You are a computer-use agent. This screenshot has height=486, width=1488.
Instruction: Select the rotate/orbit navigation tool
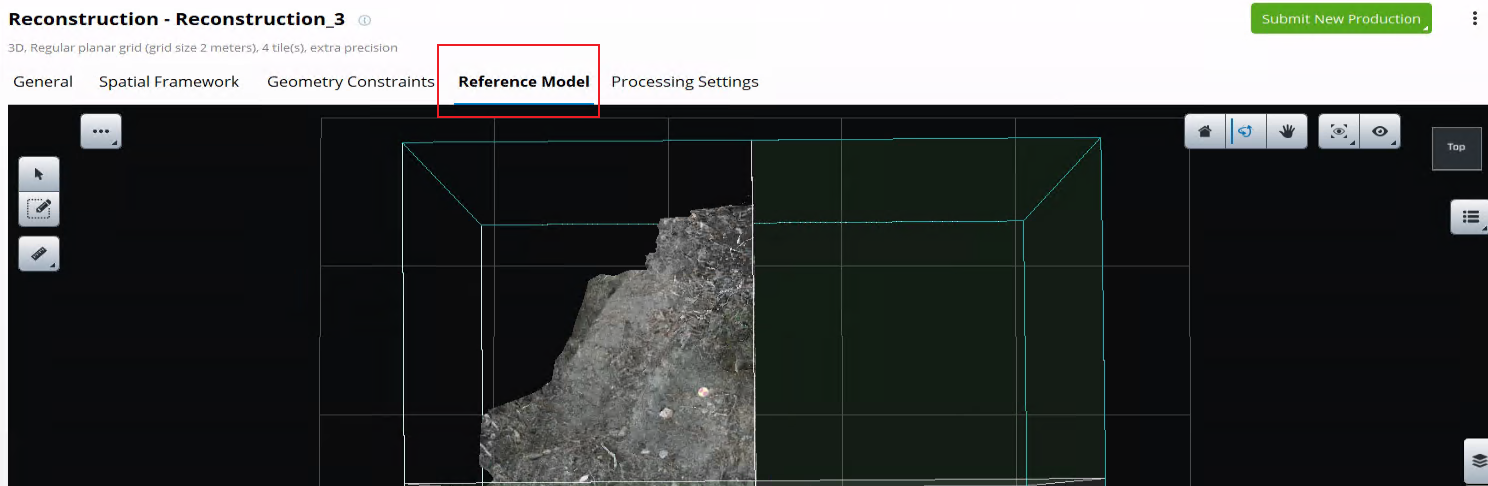point(1245,132)
